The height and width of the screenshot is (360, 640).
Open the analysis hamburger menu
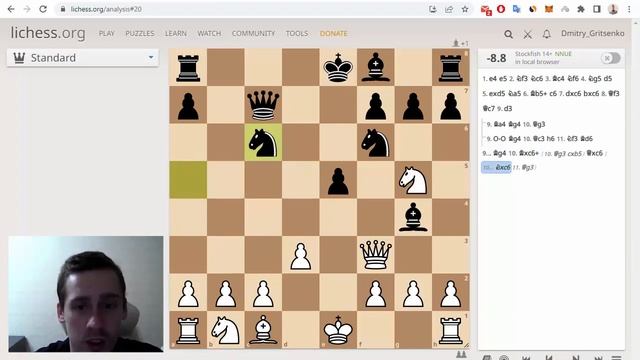(616, 357)
